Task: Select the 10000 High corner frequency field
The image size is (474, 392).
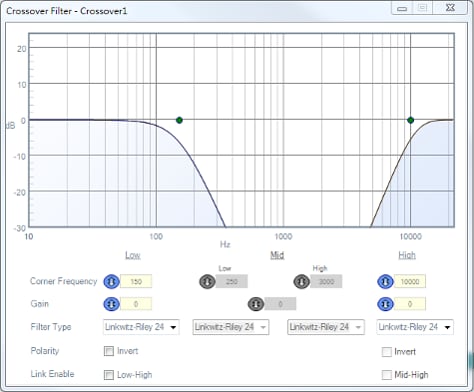Action: point(410,281)
